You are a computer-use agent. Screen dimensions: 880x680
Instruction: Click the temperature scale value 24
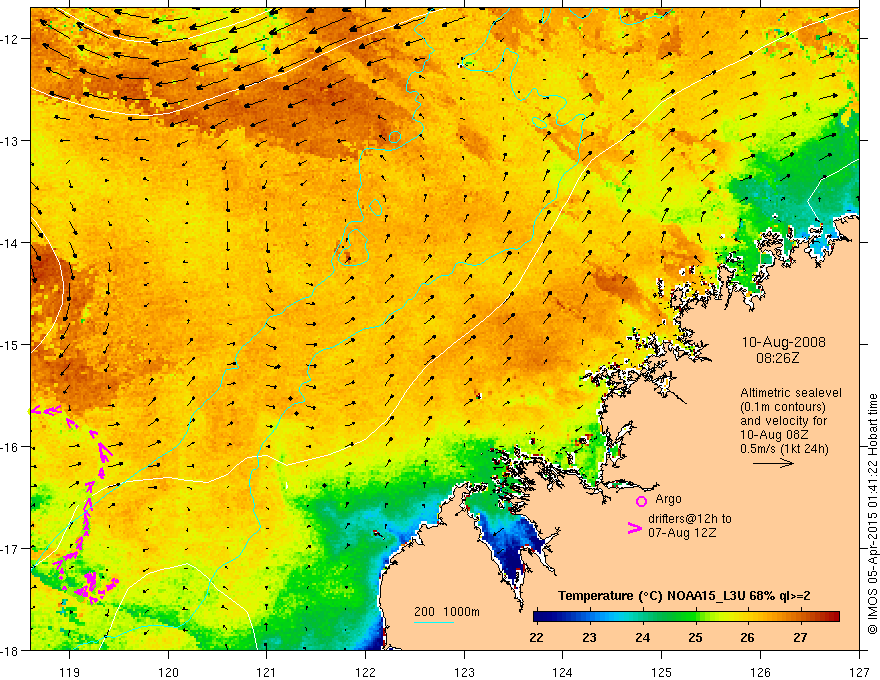(643, 637)
